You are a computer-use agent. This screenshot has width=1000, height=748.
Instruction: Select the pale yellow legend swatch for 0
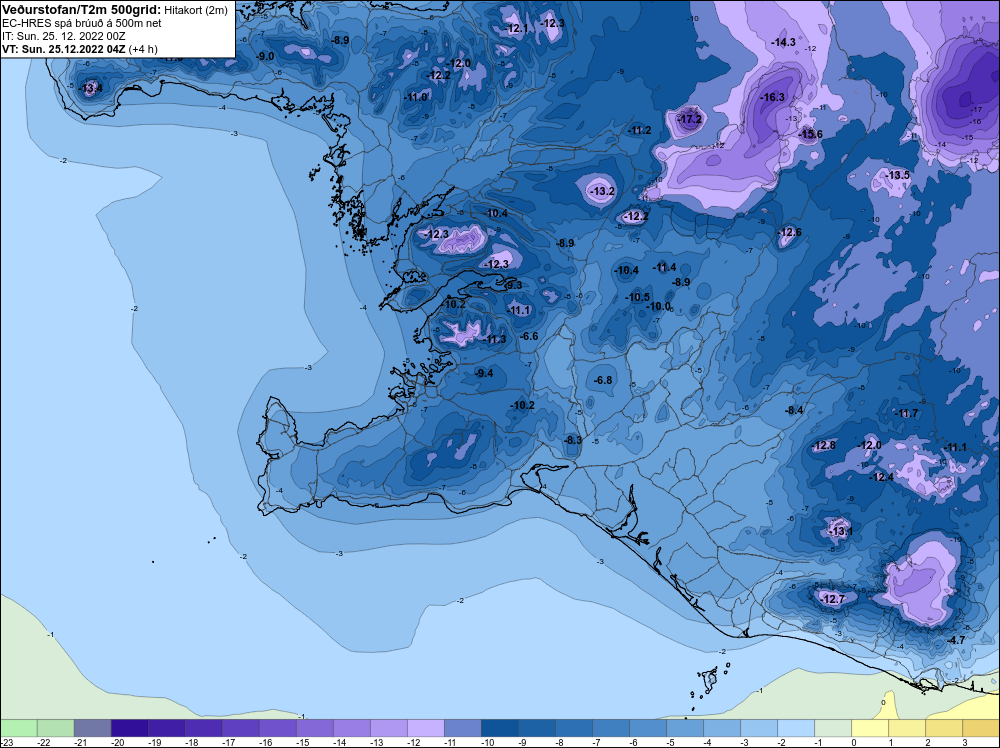coord(870,728)
